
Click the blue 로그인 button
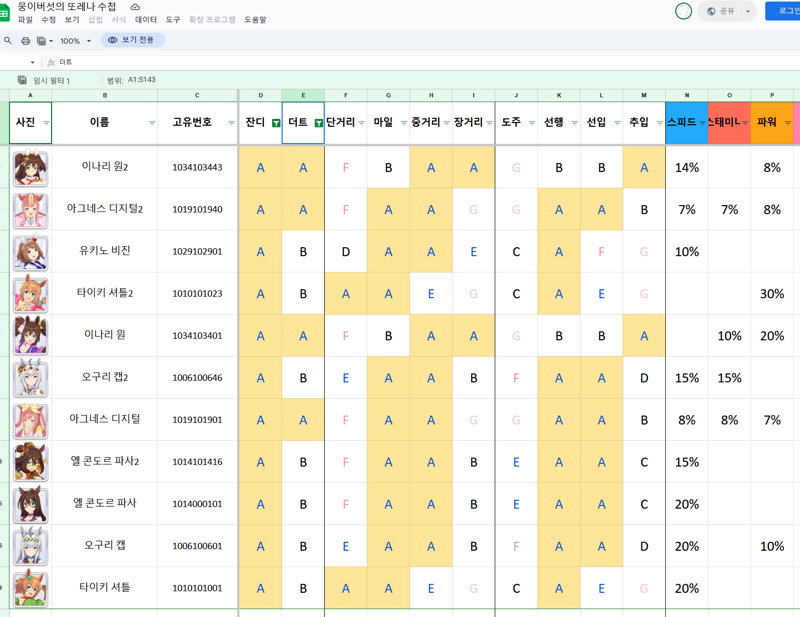point(783,11)
